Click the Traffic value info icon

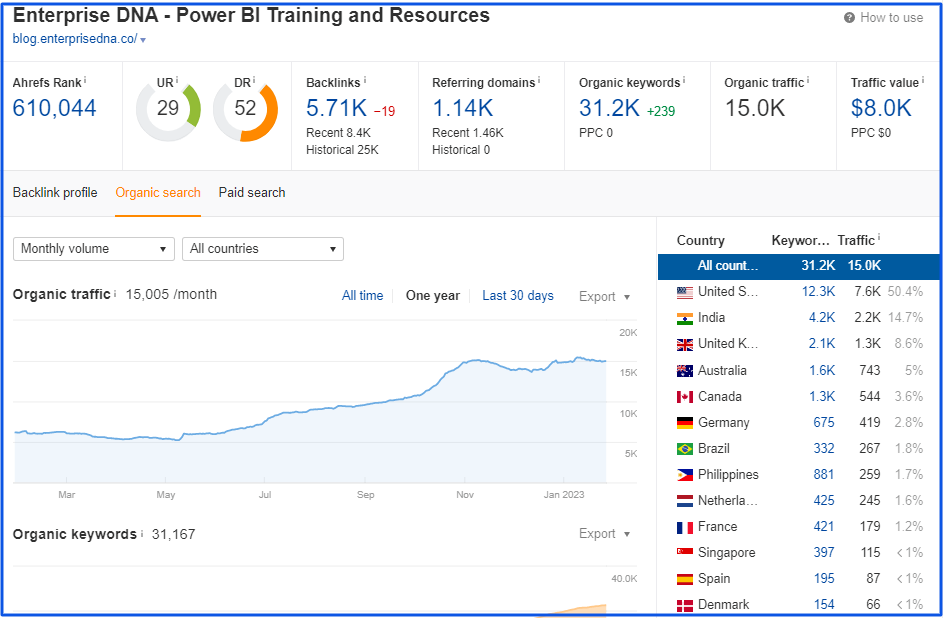(923, 80)
